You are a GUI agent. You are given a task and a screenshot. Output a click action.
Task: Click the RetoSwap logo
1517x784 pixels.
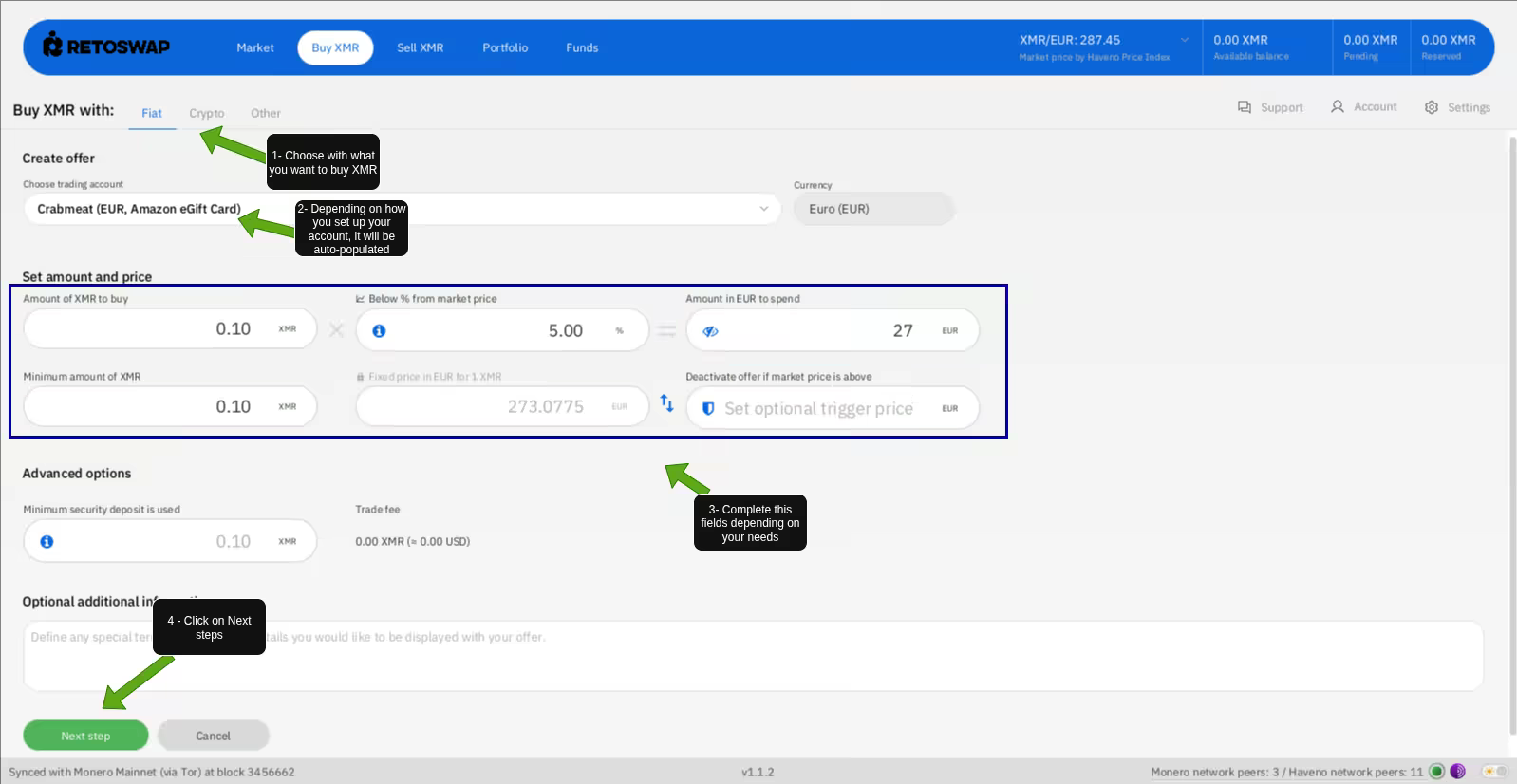coord(106,46)
